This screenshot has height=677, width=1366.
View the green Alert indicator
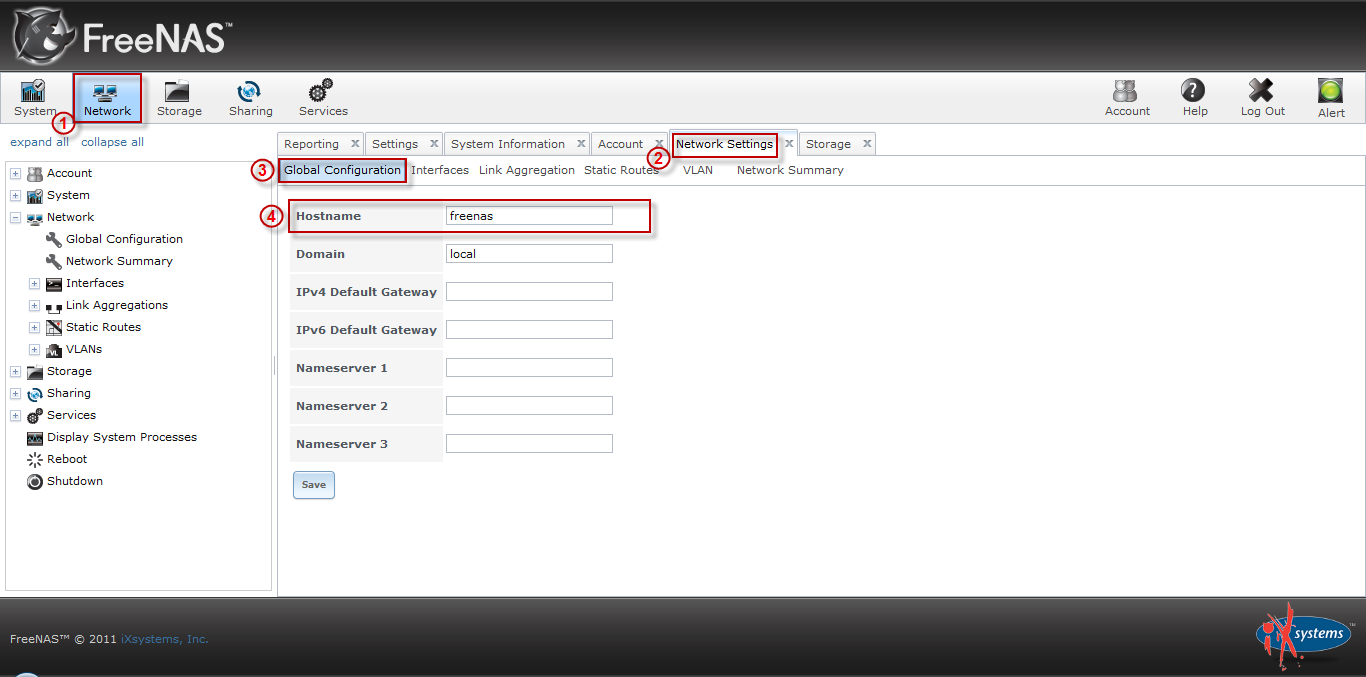pos(1330,91)
